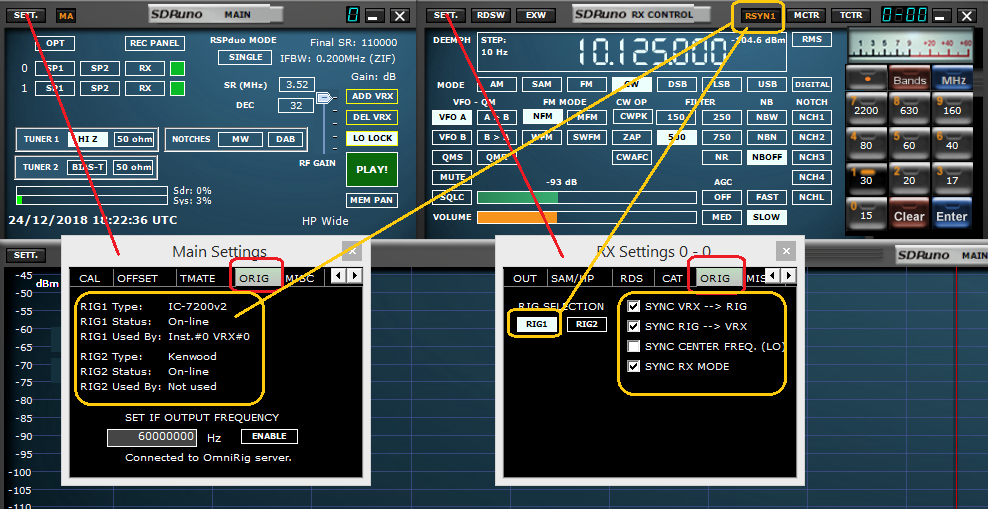988x509 pixels.
Task: Toggle SYNC VRX --> RIG checkbox
Action: [634, 307]
